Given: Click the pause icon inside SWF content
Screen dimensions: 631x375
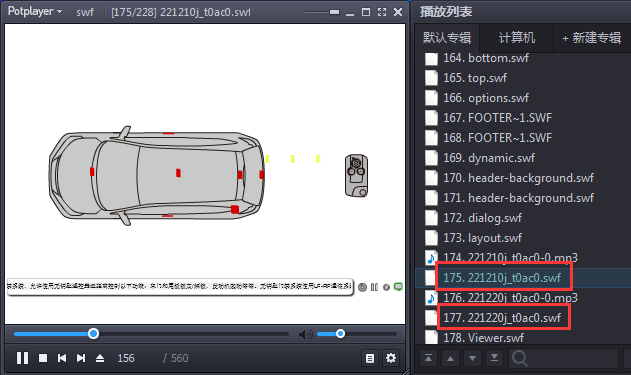Looking at the screenshot, I should [x=375, y=287].
